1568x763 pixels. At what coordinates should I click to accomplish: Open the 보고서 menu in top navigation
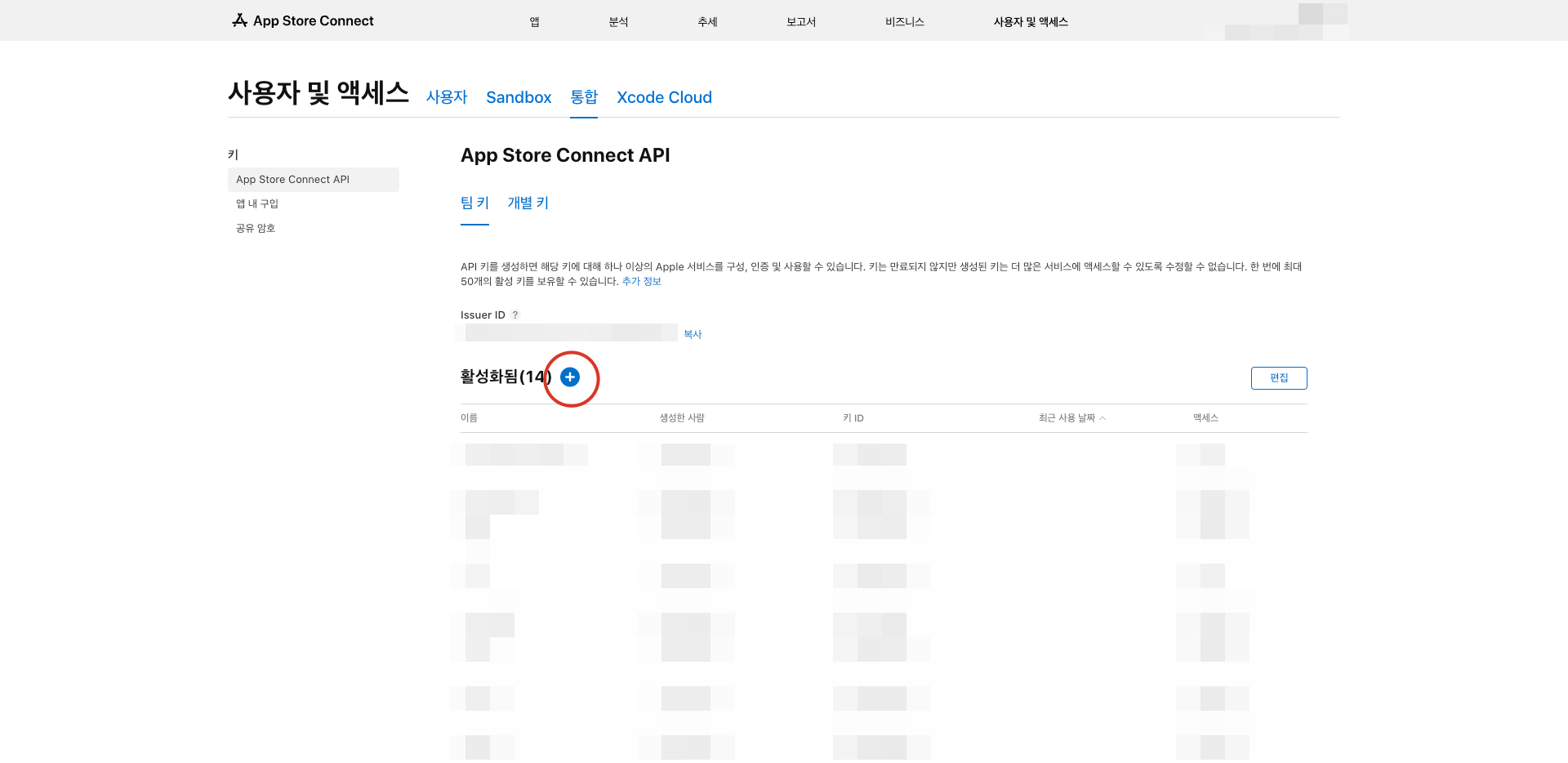click(x=801, y=22)
